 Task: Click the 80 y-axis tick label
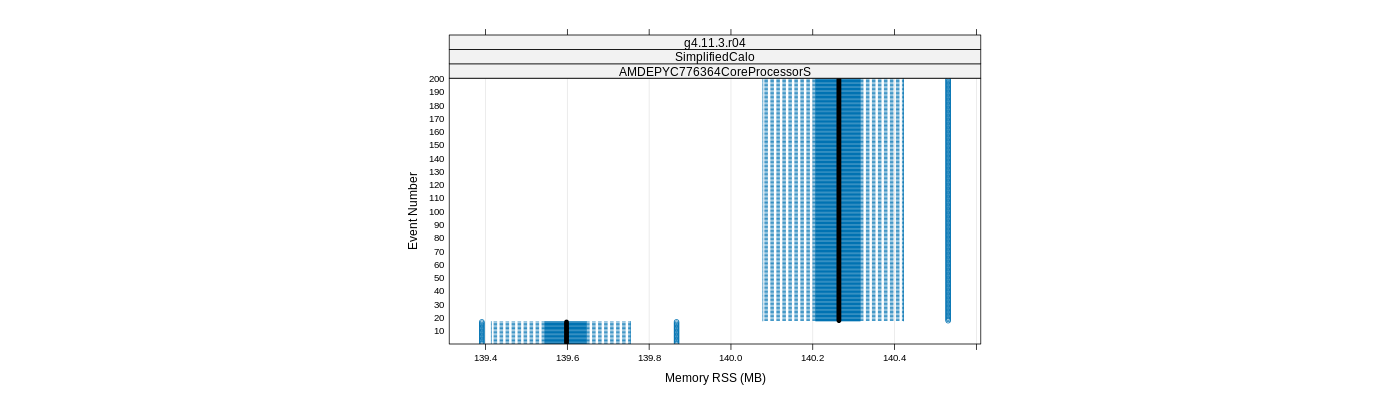point(439,238)
